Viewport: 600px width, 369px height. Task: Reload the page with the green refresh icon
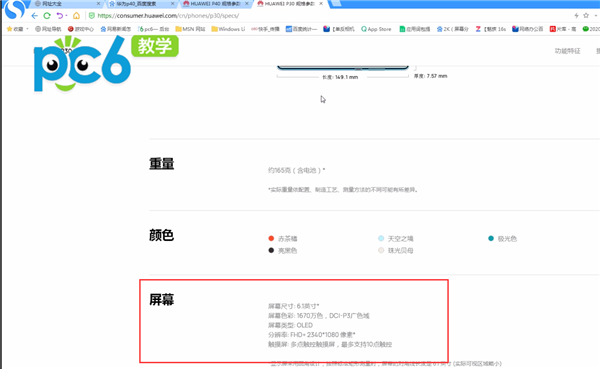[47, 16]
